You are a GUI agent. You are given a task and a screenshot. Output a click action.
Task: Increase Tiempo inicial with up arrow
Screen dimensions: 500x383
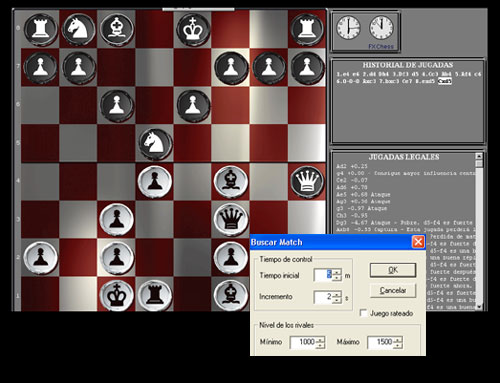(337, 272)
